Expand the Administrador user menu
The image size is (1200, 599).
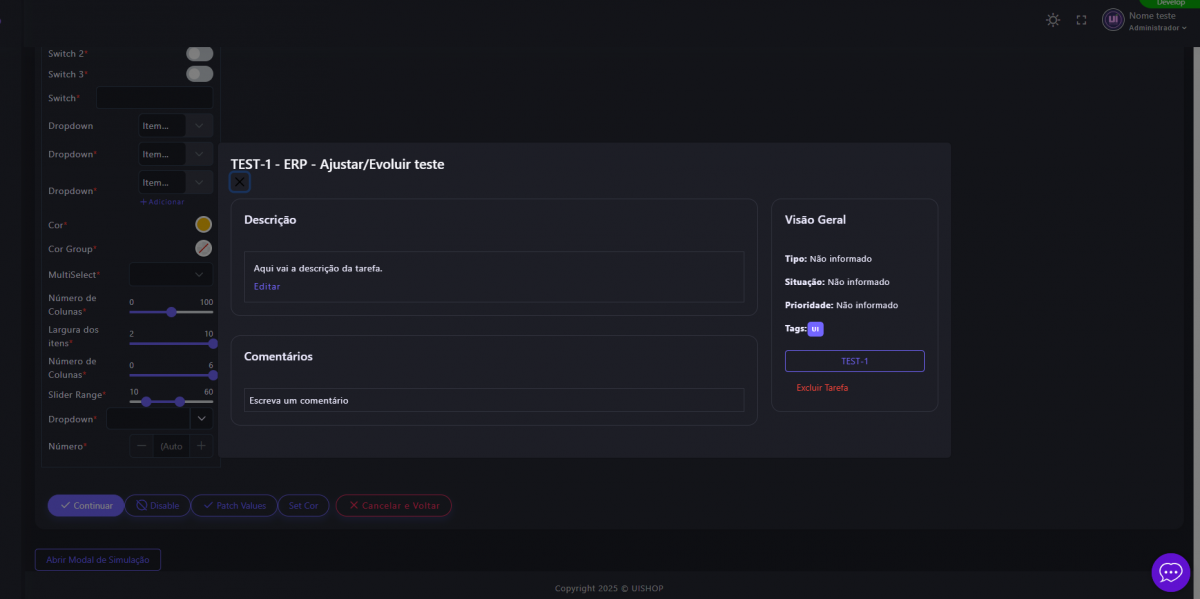tap(1158, 28)
